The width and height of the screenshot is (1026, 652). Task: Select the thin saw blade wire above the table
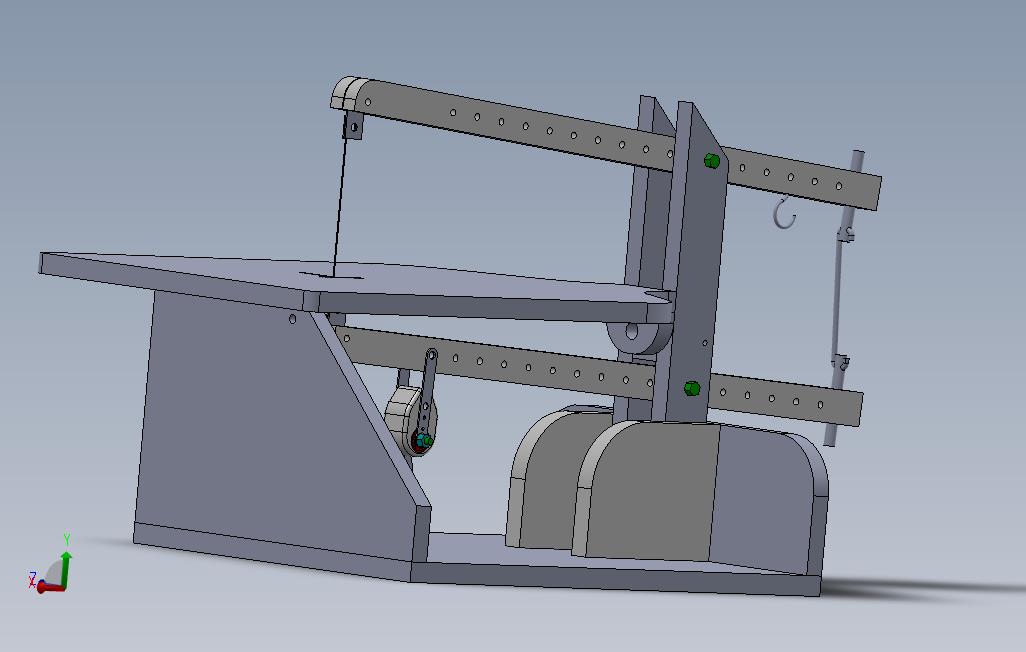[340, 196]
